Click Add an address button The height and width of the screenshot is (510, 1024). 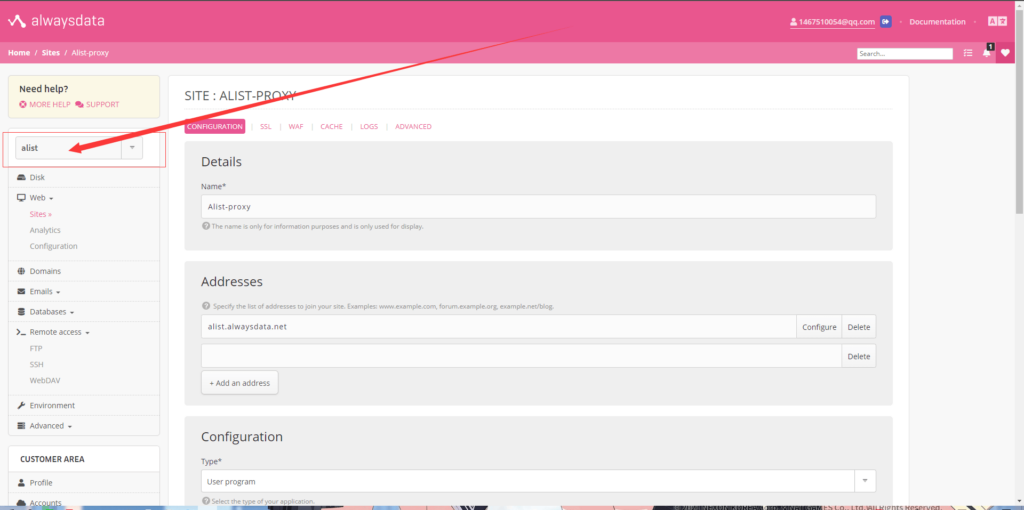(x=240, y=383)
